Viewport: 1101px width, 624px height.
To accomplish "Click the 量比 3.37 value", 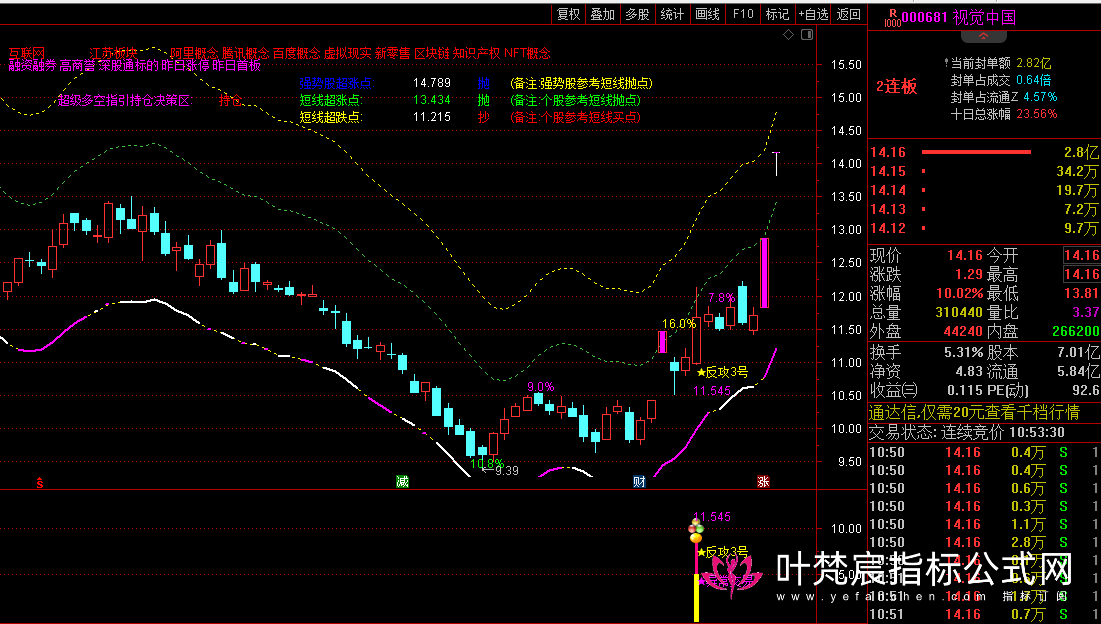I will coord(1086,312).
